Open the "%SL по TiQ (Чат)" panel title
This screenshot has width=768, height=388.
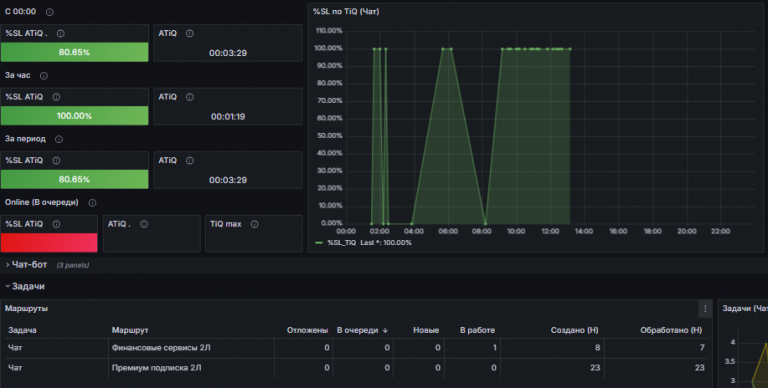coord(346,11)
